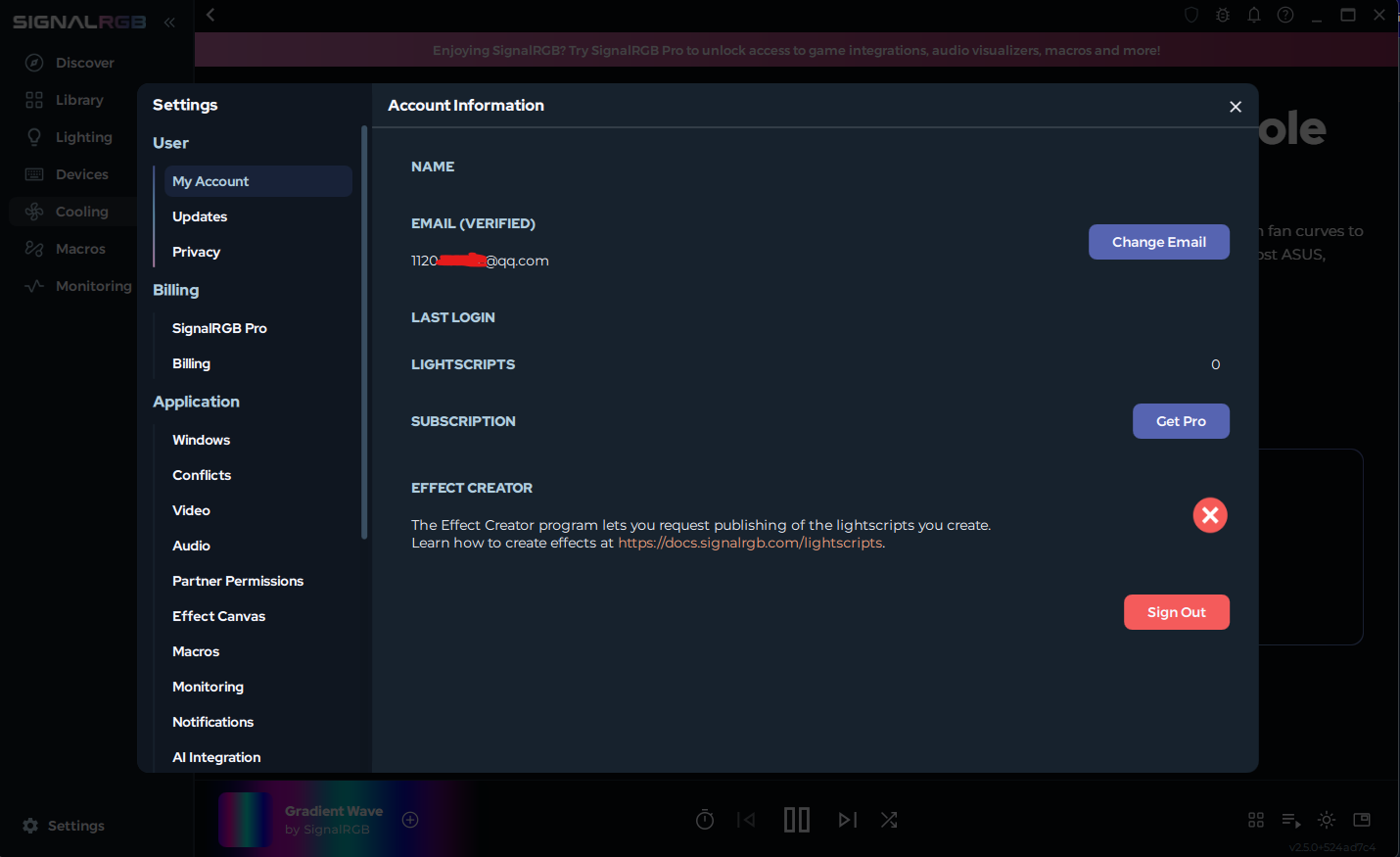Click the Get Pro button
The width and height of the screenshot is (1400, 857).
tap(1181, 421)
